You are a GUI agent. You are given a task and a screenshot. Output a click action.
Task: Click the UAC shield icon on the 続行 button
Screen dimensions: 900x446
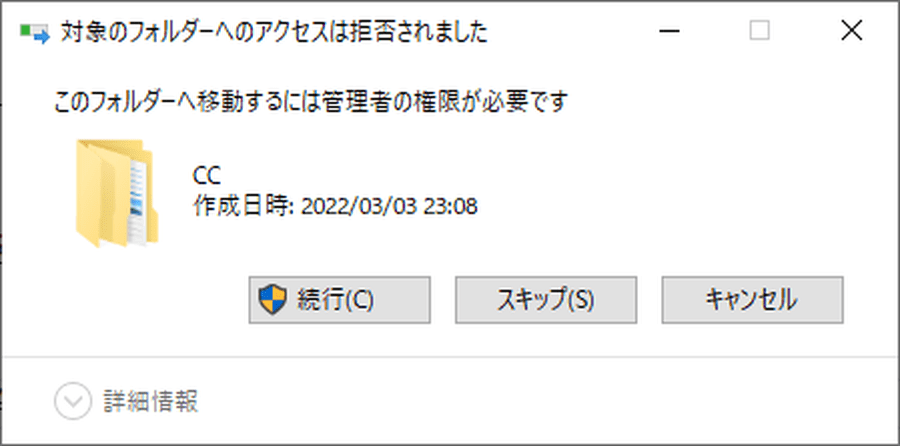(x=272, y=300)
